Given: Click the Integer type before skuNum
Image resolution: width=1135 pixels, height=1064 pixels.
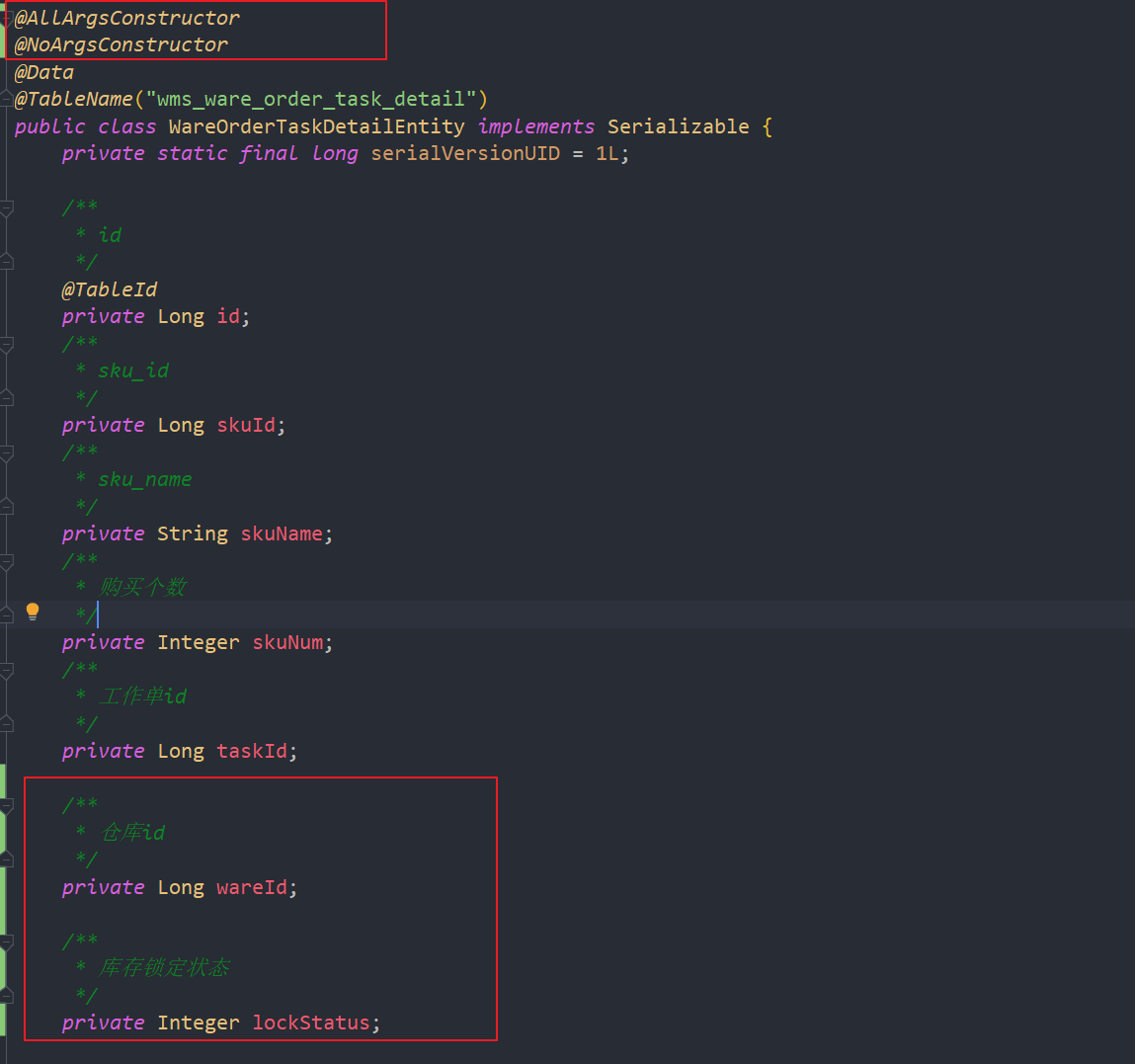Looking at the screenshot, I should [x=199, y=643].
